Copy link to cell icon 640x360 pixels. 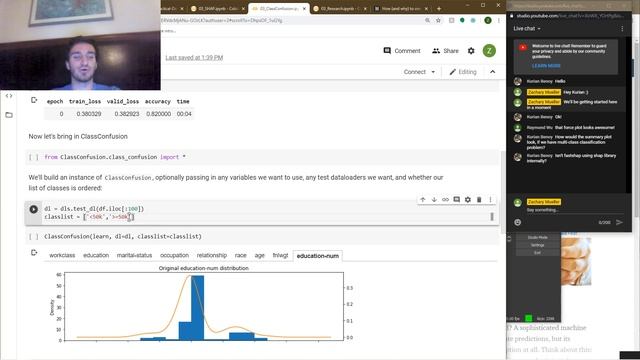tap(445, 200)
